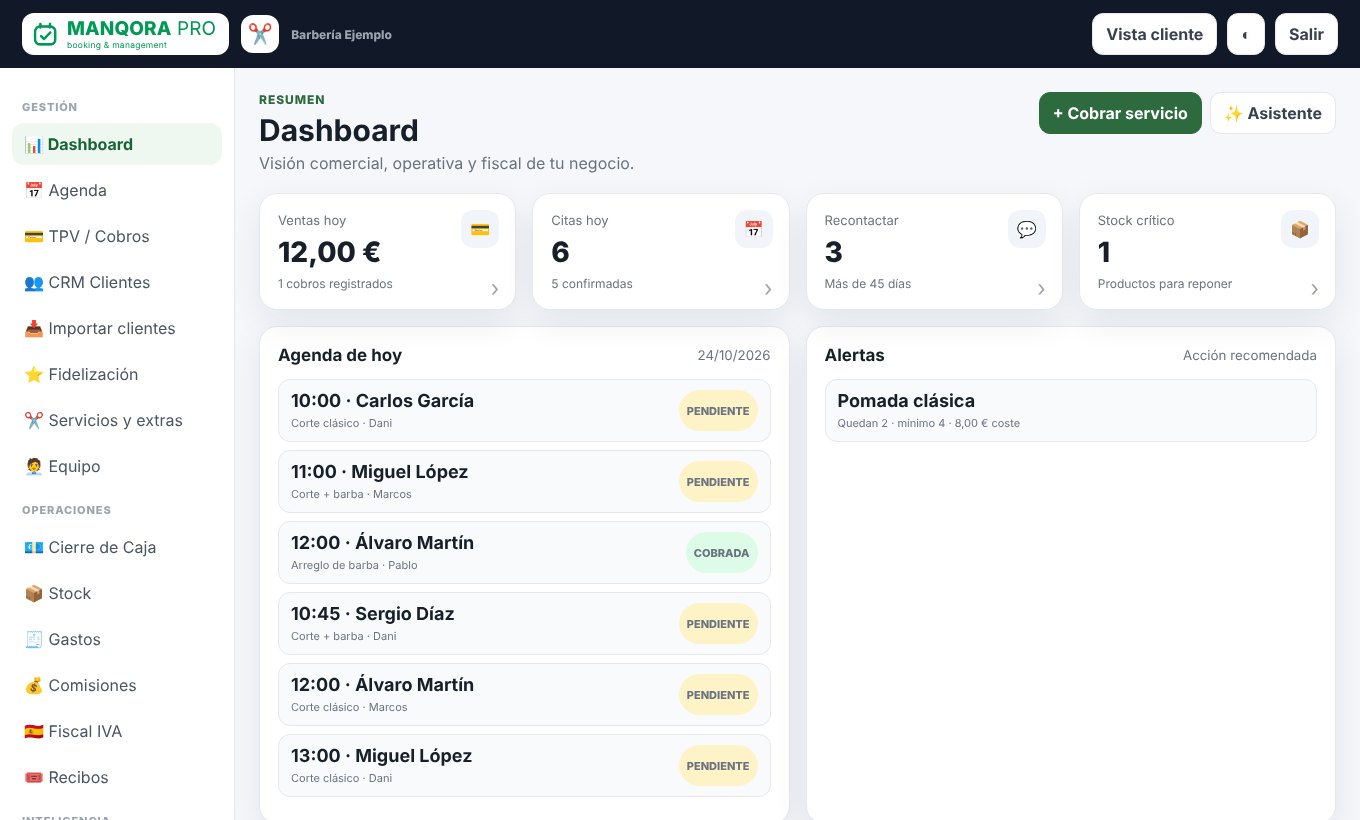Screen dimensions: 1360x820
Task: Click the package icon in Stock crítico
Action: point(1300,229)
